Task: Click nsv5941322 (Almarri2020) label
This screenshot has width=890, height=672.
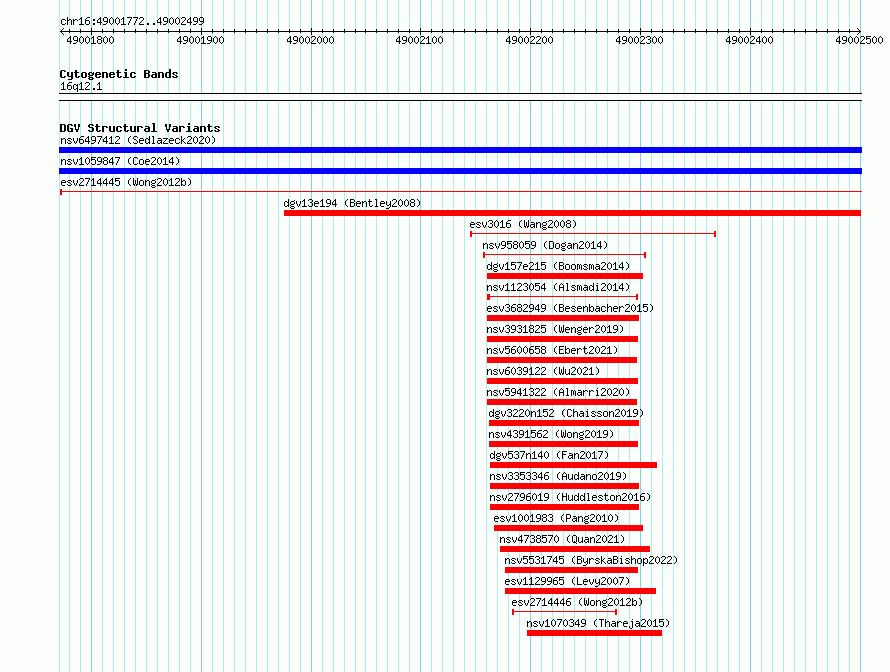Action: 558,392
